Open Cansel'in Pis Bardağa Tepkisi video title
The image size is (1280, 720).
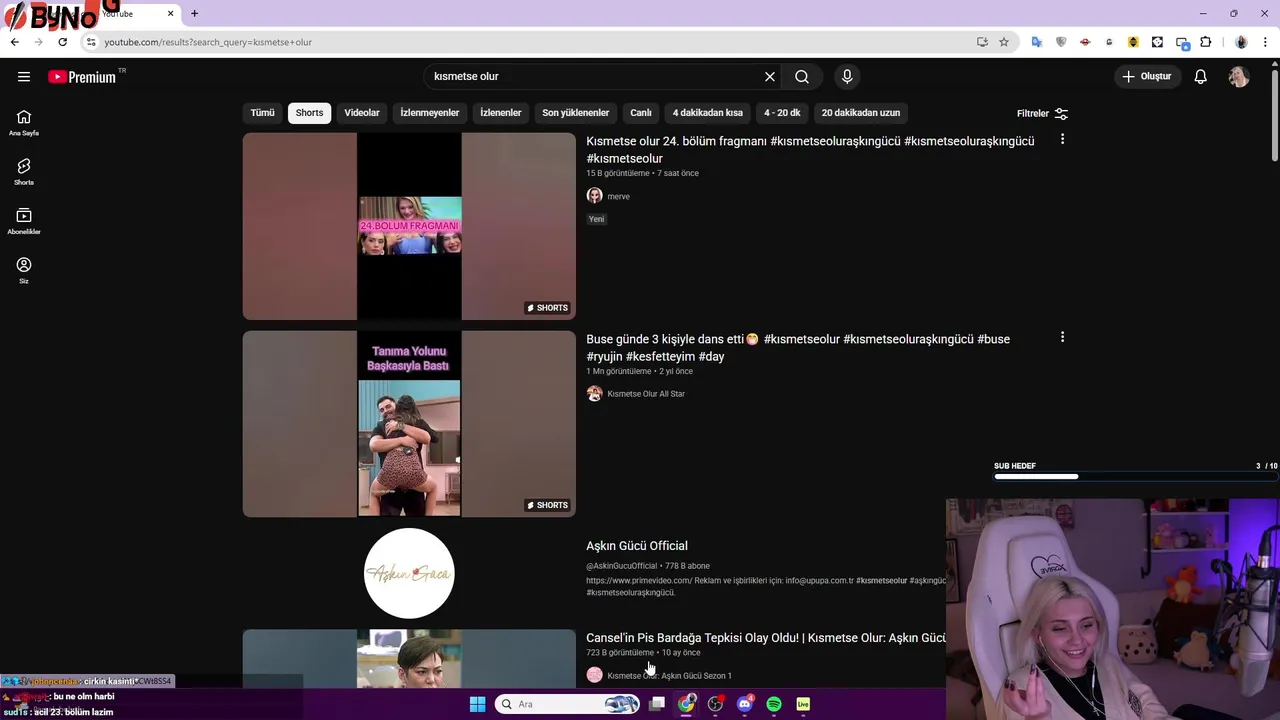pos(766,638)
